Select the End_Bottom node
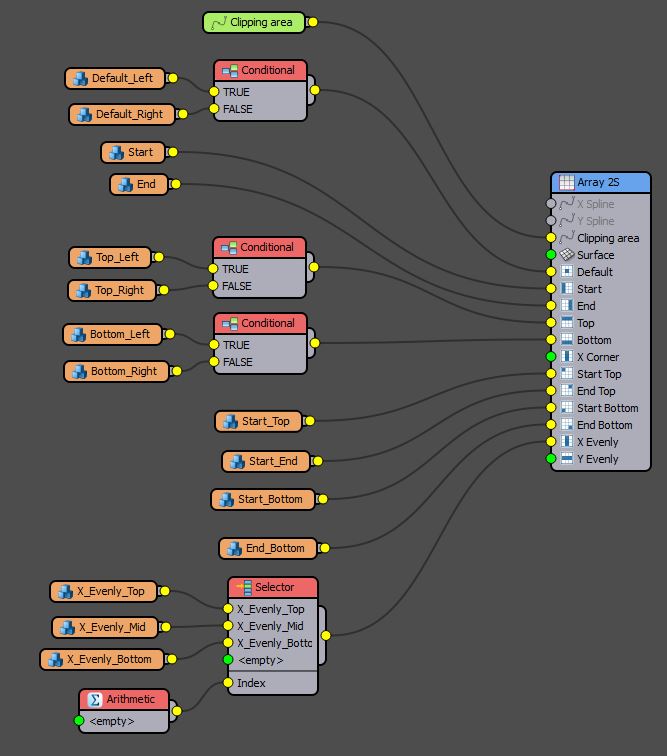Screen dimensions: 667x756 tap(267, 548)
